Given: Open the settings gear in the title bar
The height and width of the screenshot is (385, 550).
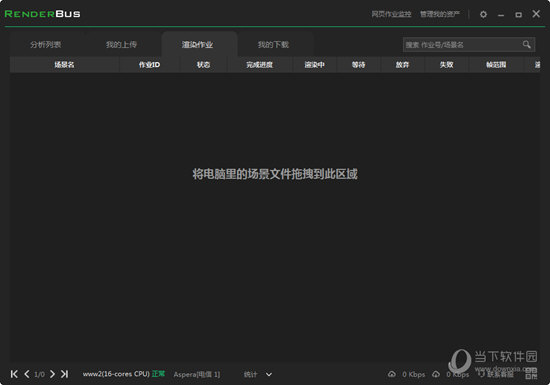Looking at the screenshot, I should pos(483,14).
